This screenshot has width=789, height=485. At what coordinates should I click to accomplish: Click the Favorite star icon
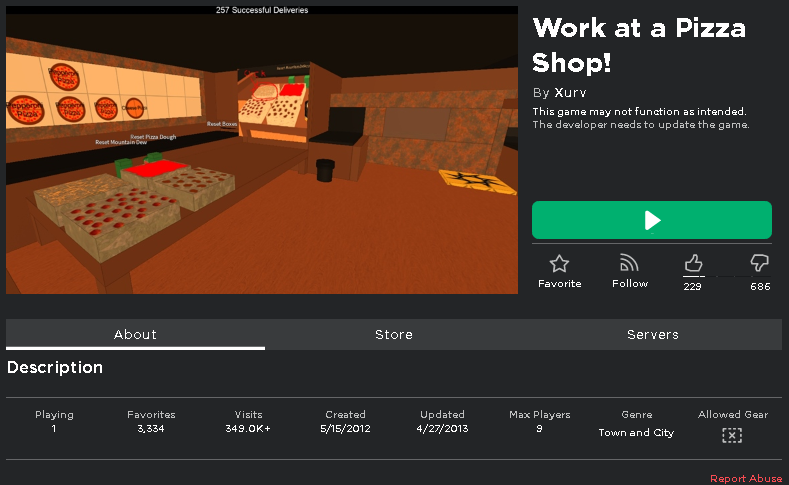tap(559, 264)
